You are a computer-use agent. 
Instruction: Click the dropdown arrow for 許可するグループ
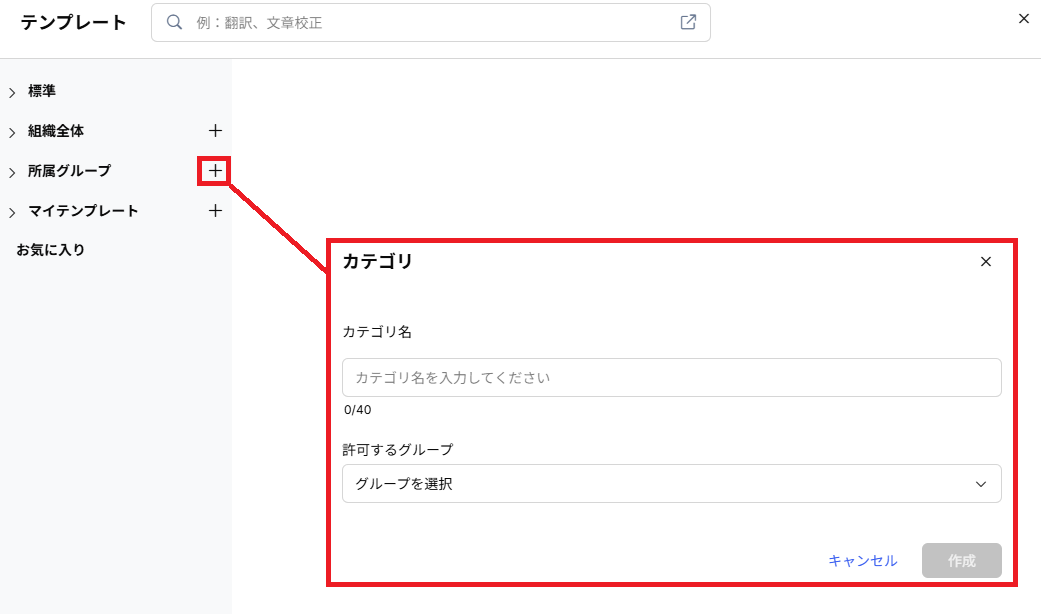point(981,484)
